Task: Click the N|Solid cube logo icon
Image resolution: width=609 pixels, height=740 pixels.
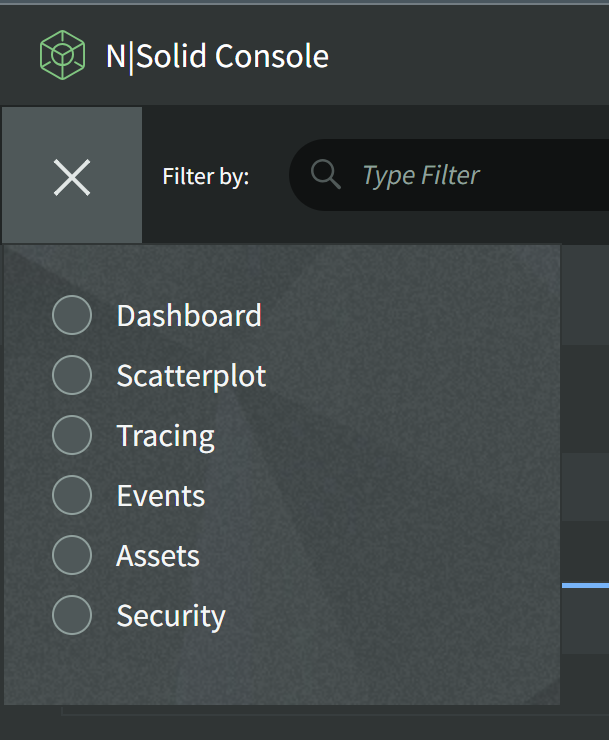Action: pos(62,55)
